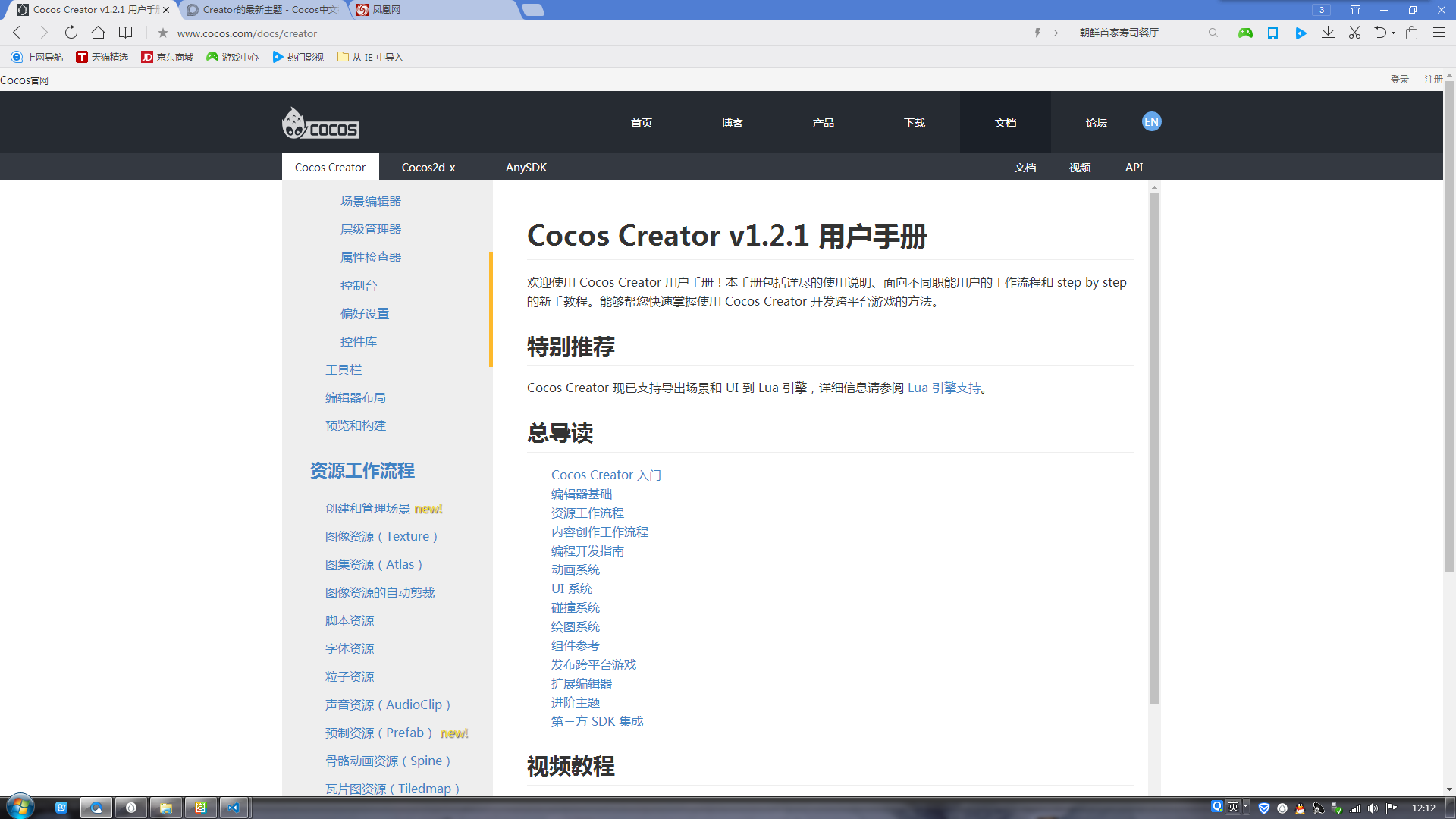Screen dimensions: 1456x819
Task: Open the downloads arrow icon
Action: pos(1328,33)
